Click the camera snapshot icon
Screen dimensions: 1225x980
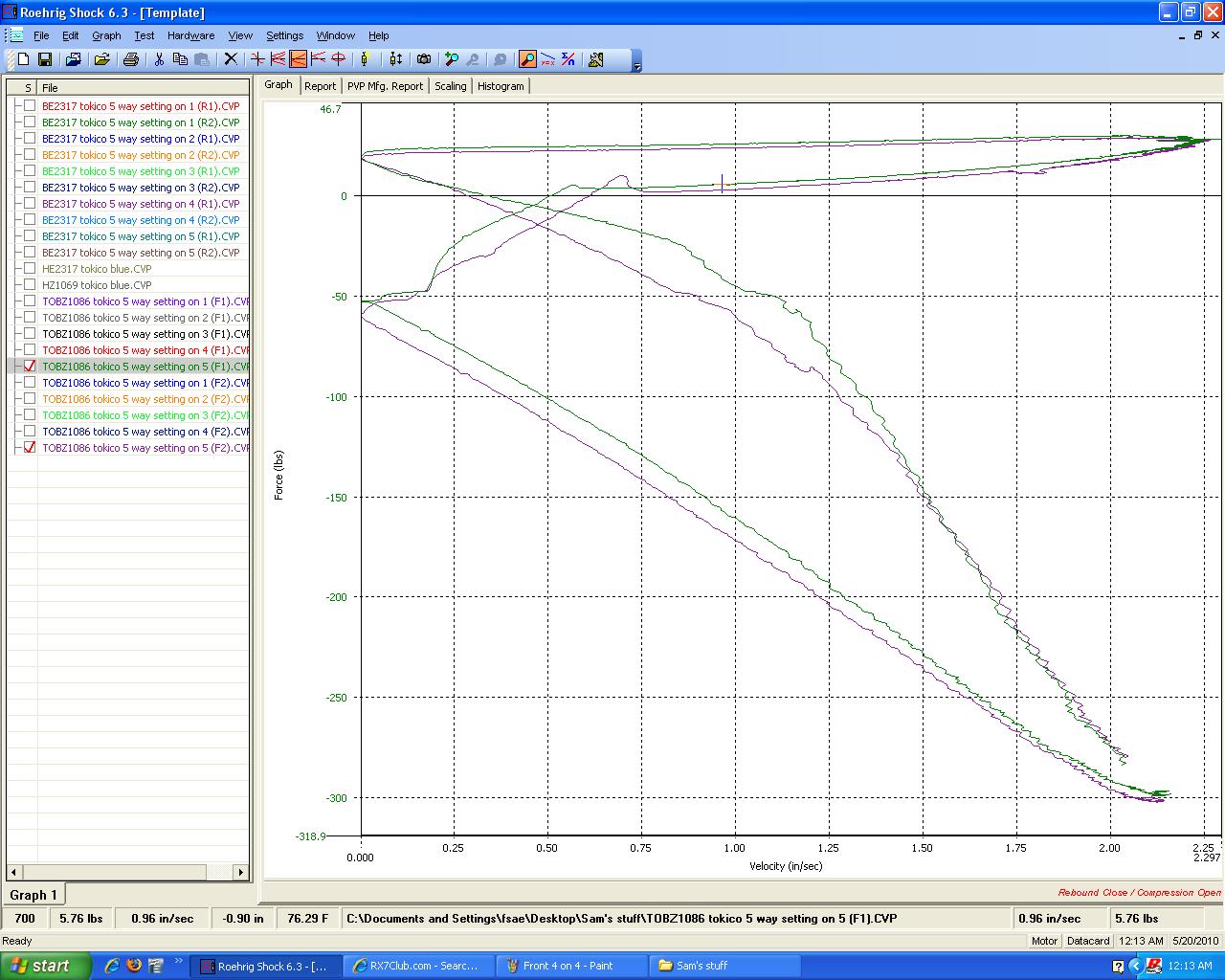tap(424, 59)
